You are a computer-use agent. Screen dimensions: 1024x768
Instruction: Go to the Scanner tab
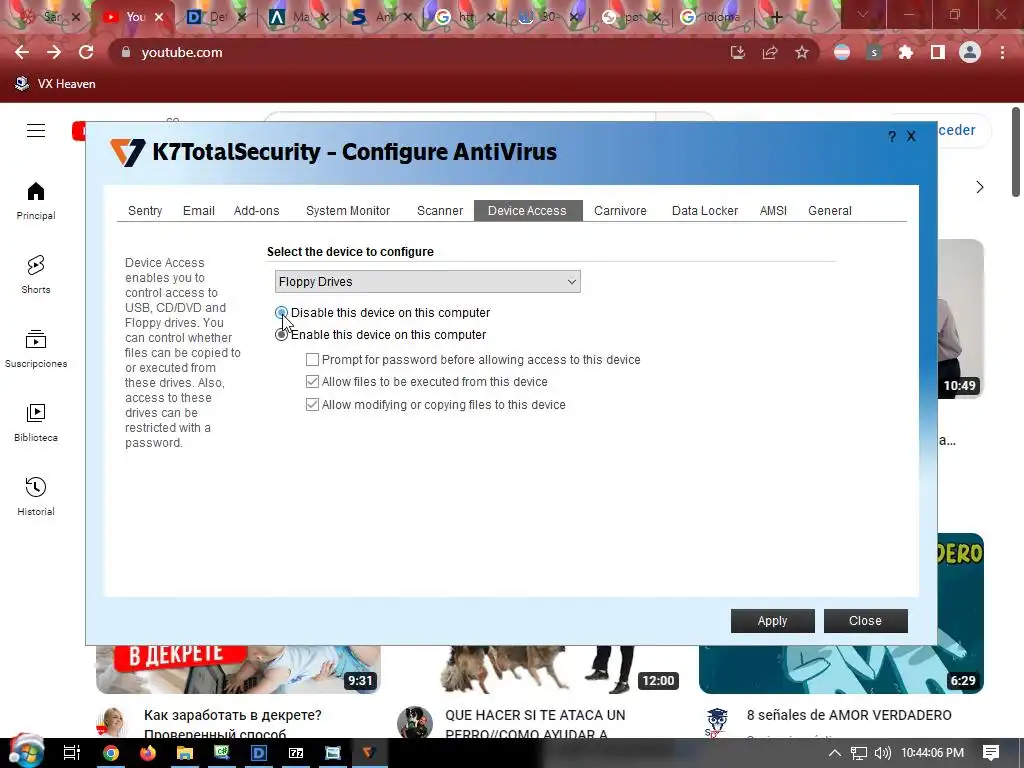click(x=440, y=211)
